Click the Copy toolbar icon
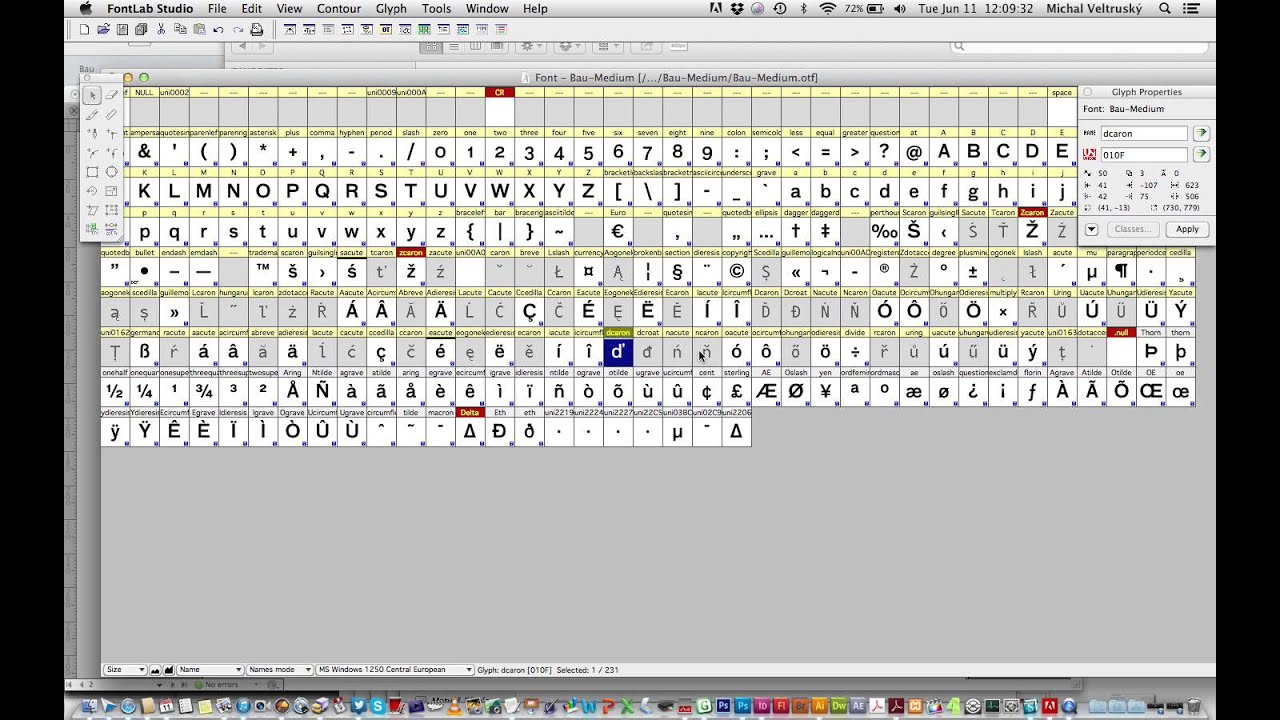Image resolution: width=1280 pixels, height=720 pixels. 180,30
